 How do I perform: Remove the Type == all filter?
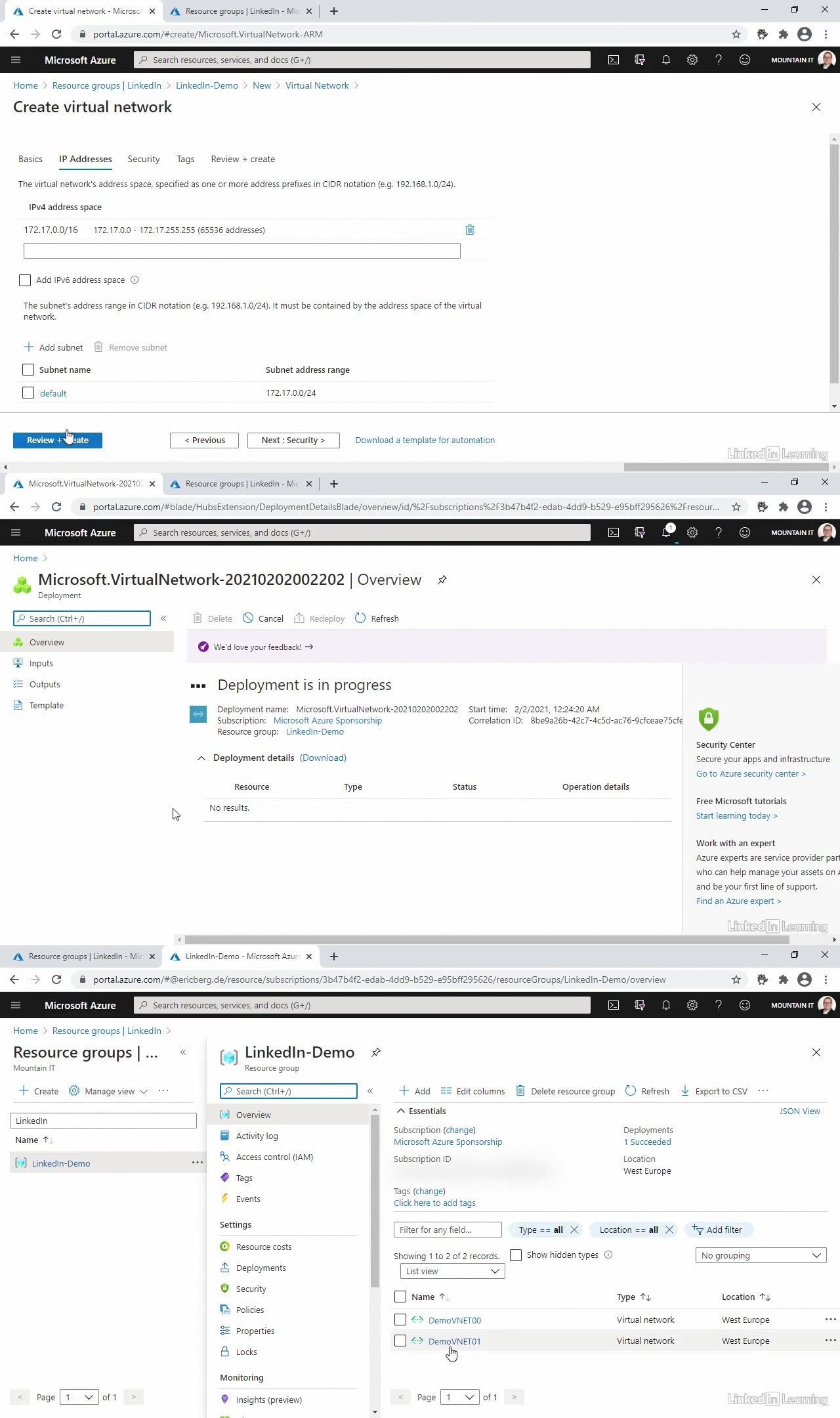tap(574, 1230)
